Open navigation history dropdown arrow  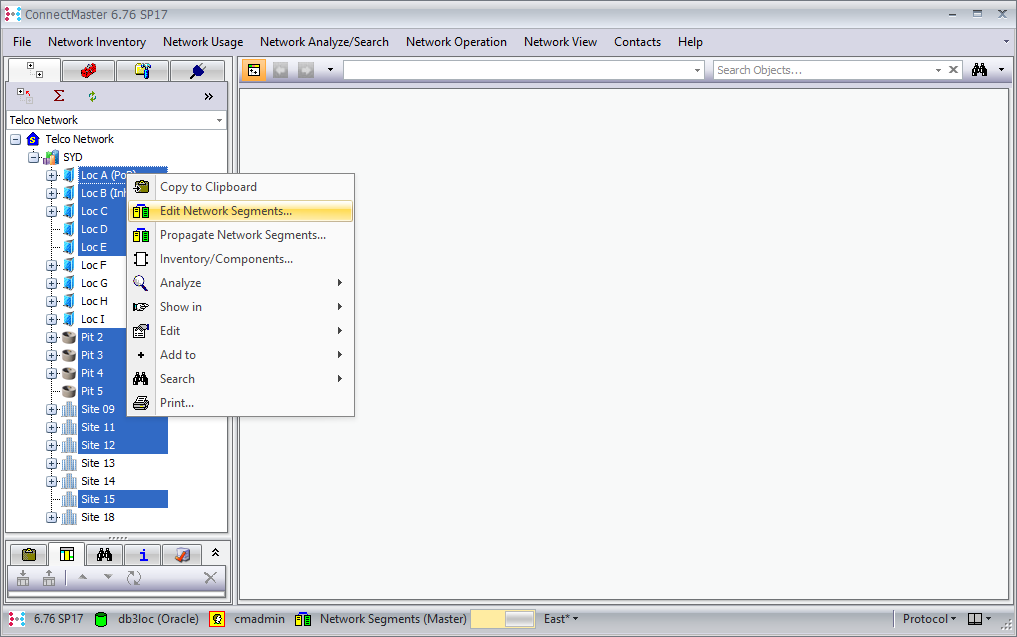pyautogui.click(x=330, y=70)
